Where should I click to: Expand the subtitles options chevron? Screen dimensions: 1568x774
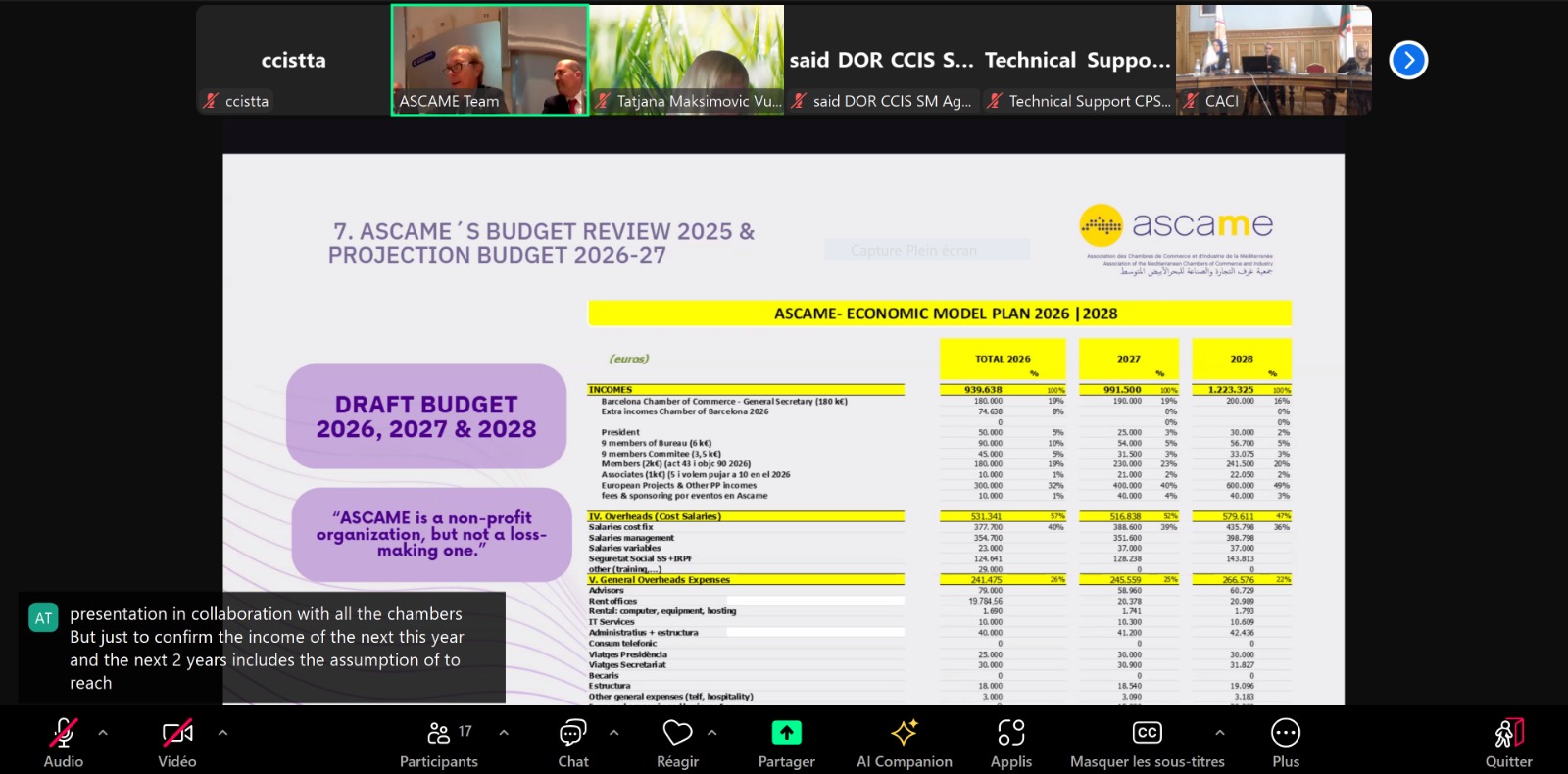1219,732
